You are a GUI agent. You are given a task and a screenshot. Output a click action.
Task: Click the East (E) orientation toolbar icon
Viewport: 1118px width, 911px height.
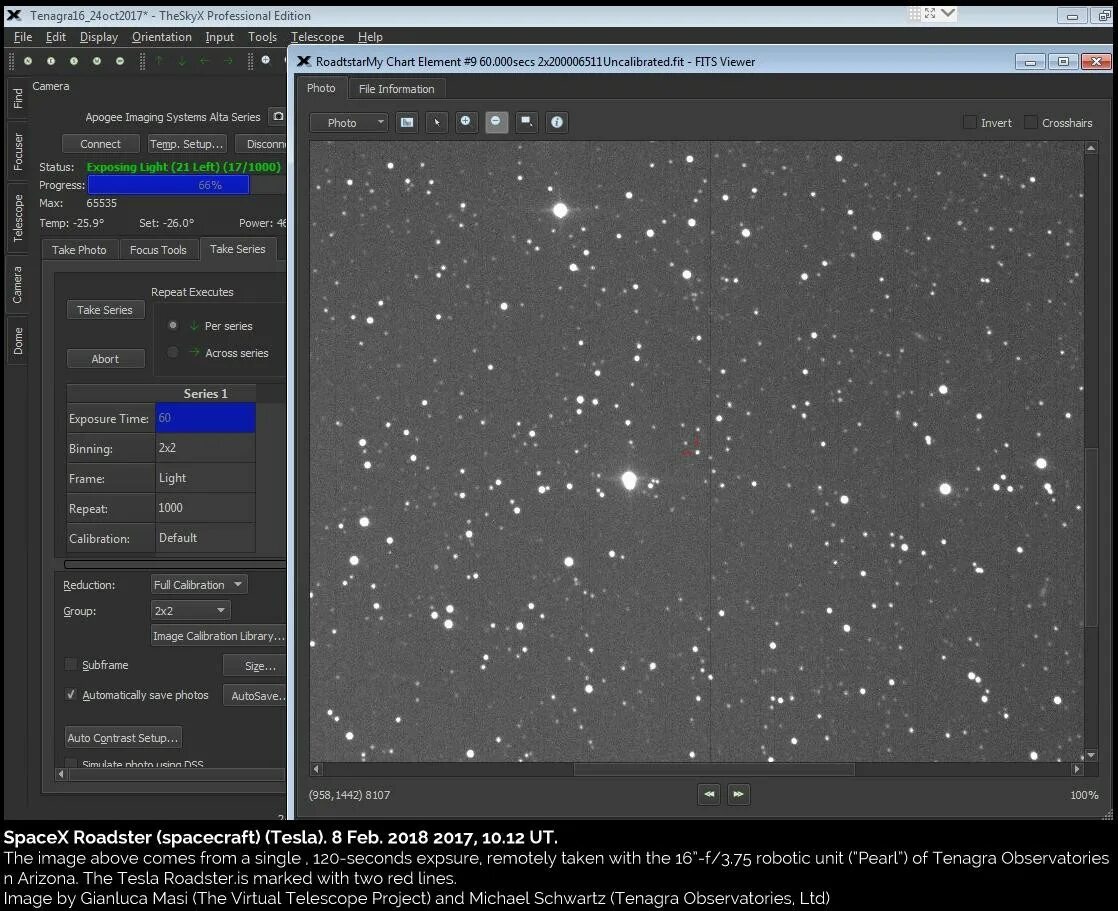tap(51, 61)
